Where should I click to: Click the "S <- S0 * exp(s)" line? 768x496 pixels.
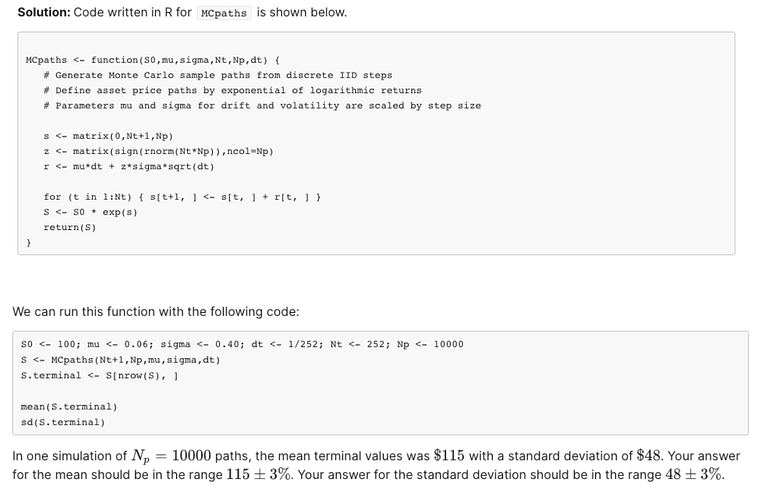point(90,212)
